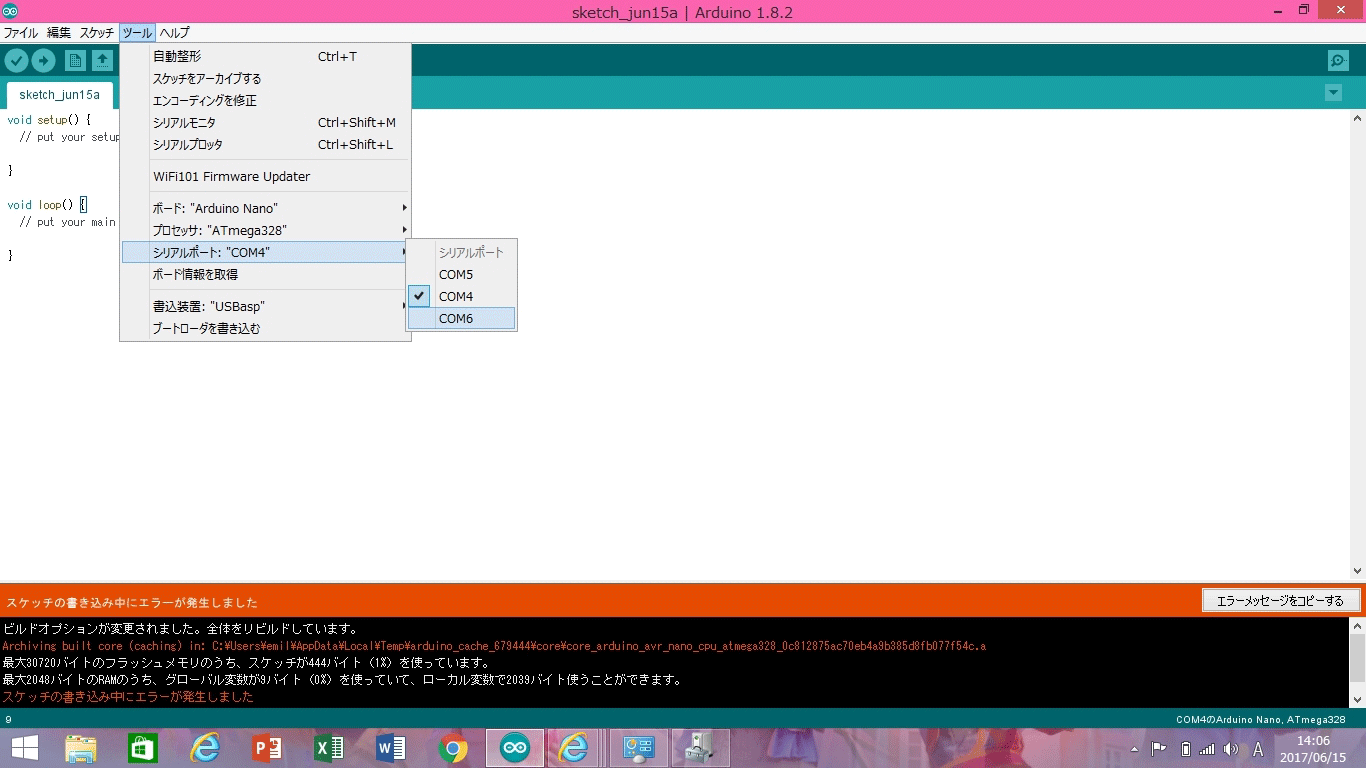Click the Verify (checkmark) toolbar icon

point(16,61)
